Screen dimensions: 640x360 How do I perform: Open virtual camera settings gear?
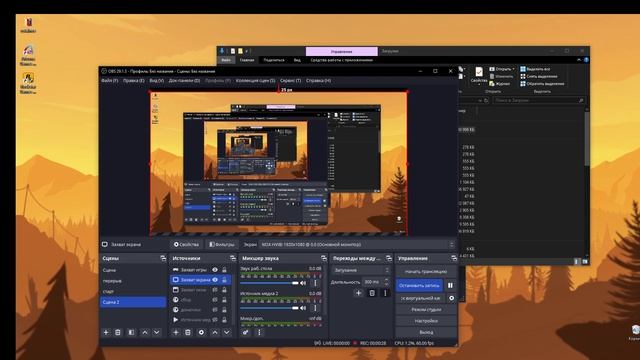(451, 298)
